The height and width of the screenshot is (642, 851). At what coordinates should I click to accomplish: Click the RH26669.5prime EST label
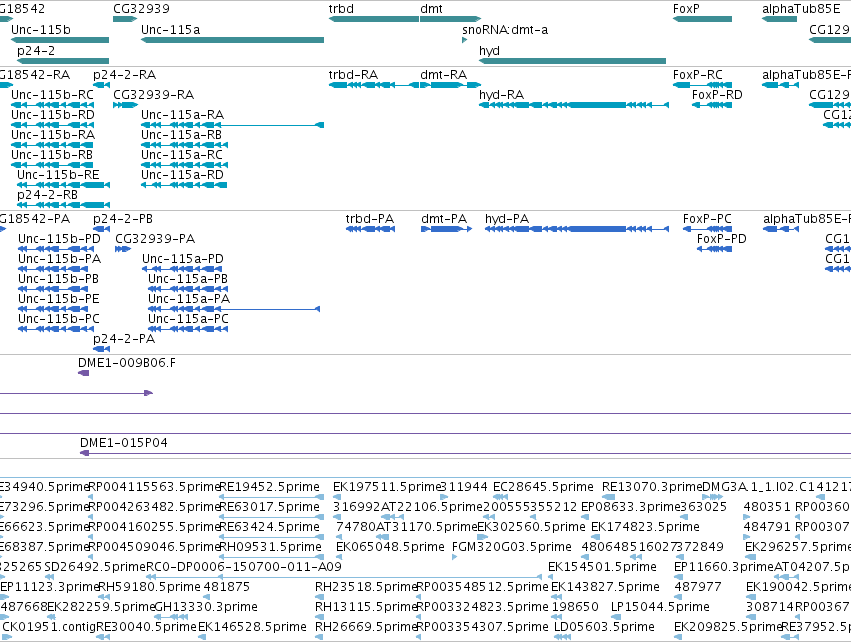(x=366, y=627)
